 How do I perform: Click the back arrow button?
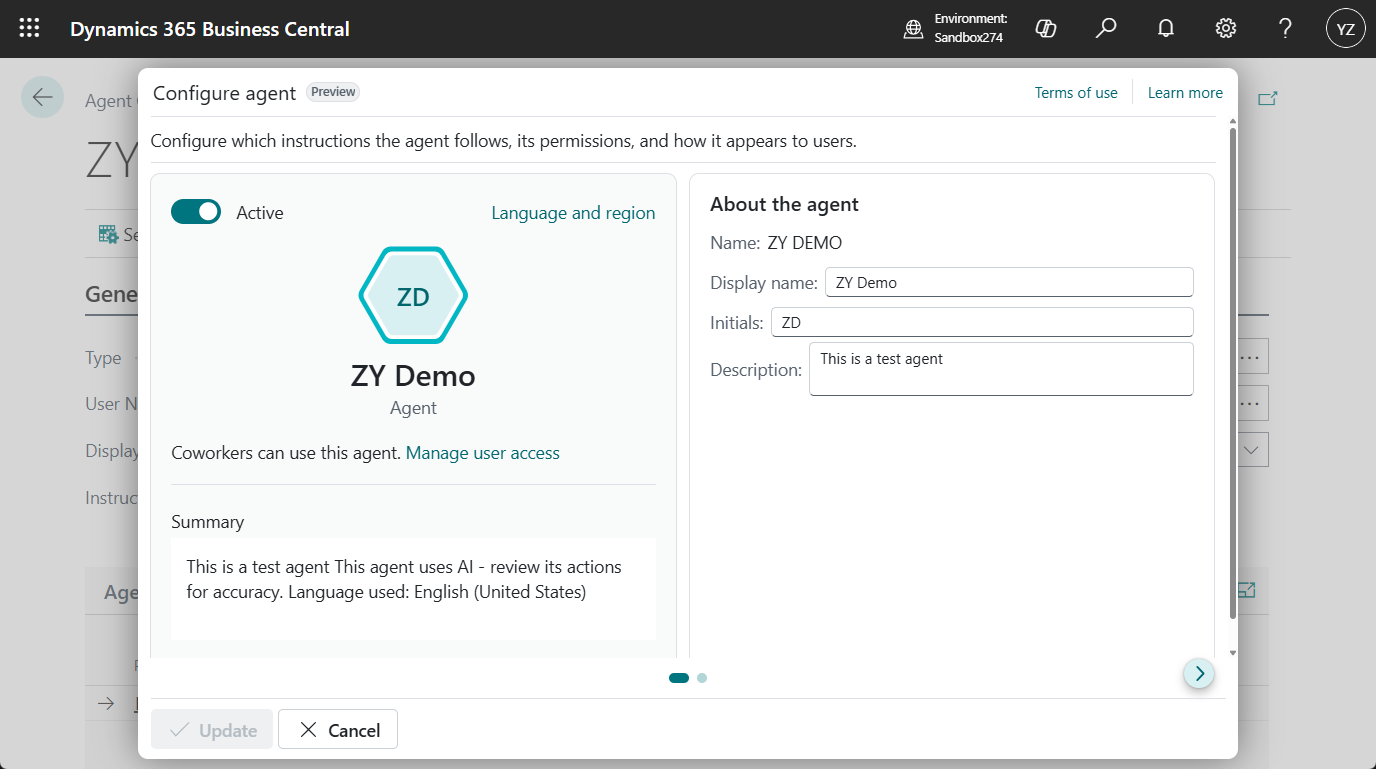pyautogui.click(x=42, y=97)
